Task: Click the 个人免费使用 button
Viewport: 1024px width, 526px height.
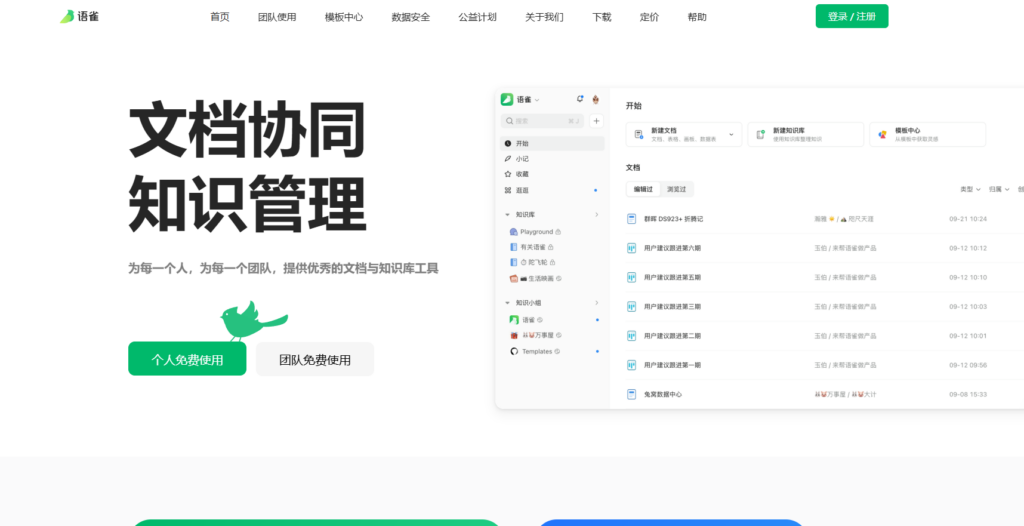Action: (x=187, y=359)
